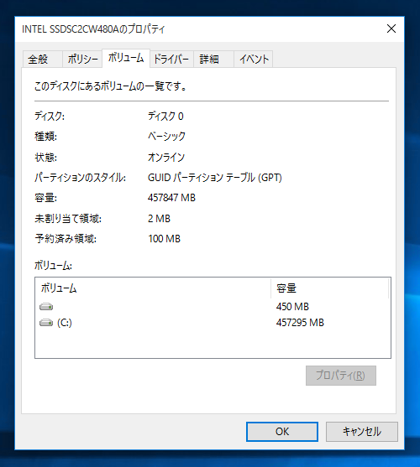Switch to the 詳細 tab

[213, 59]
